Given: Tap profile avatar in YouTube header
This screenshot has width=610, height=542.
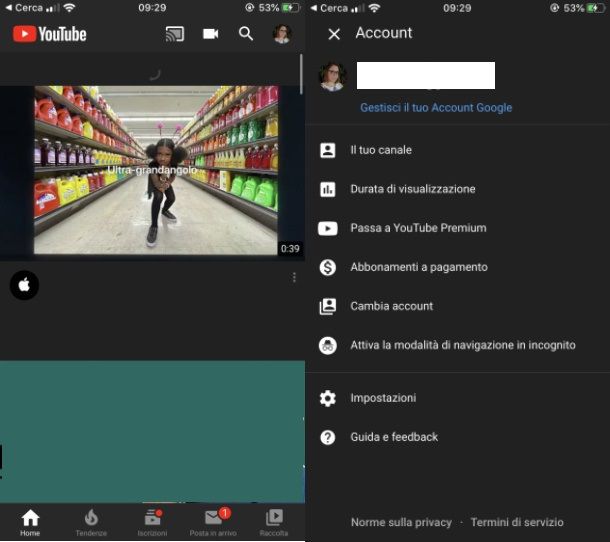Looking at the screenshot, I should click(282, 34).
